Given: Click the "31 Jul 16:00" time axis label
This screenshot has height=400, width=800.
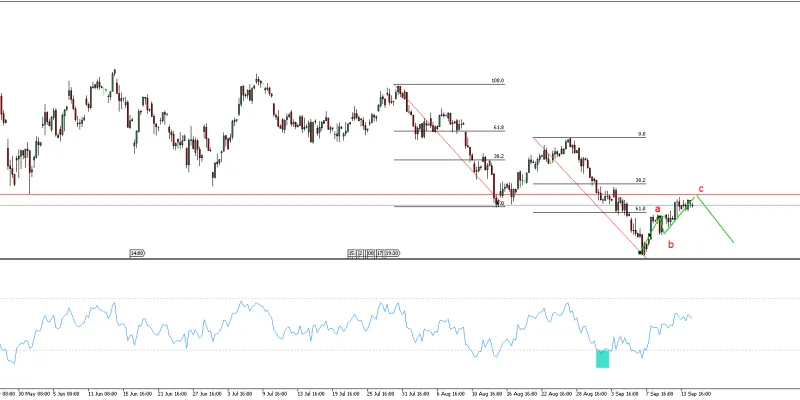Looking at the screenshot, I should point(416,394).
